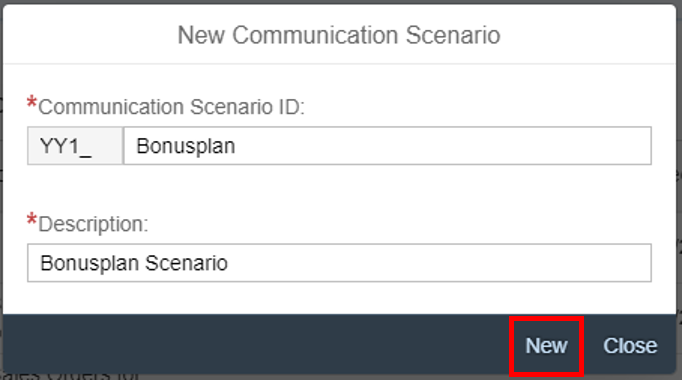The width and height of the screenshot is (682, 380).
Task: Click the New button in dialog footer
Action: point(546,346)
